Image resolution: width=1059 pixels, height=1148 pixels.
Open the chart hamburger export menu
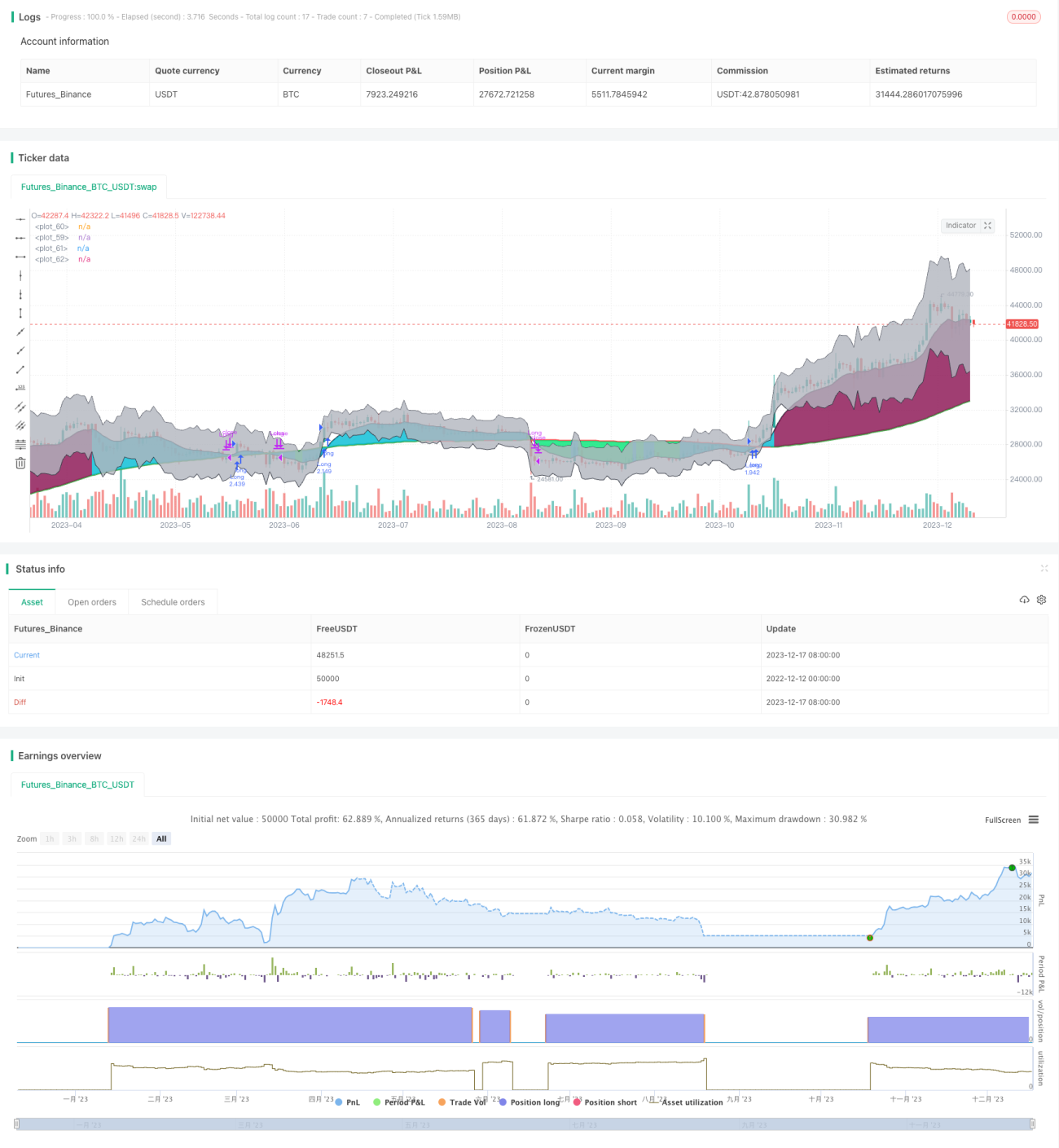coord(1034,820)
